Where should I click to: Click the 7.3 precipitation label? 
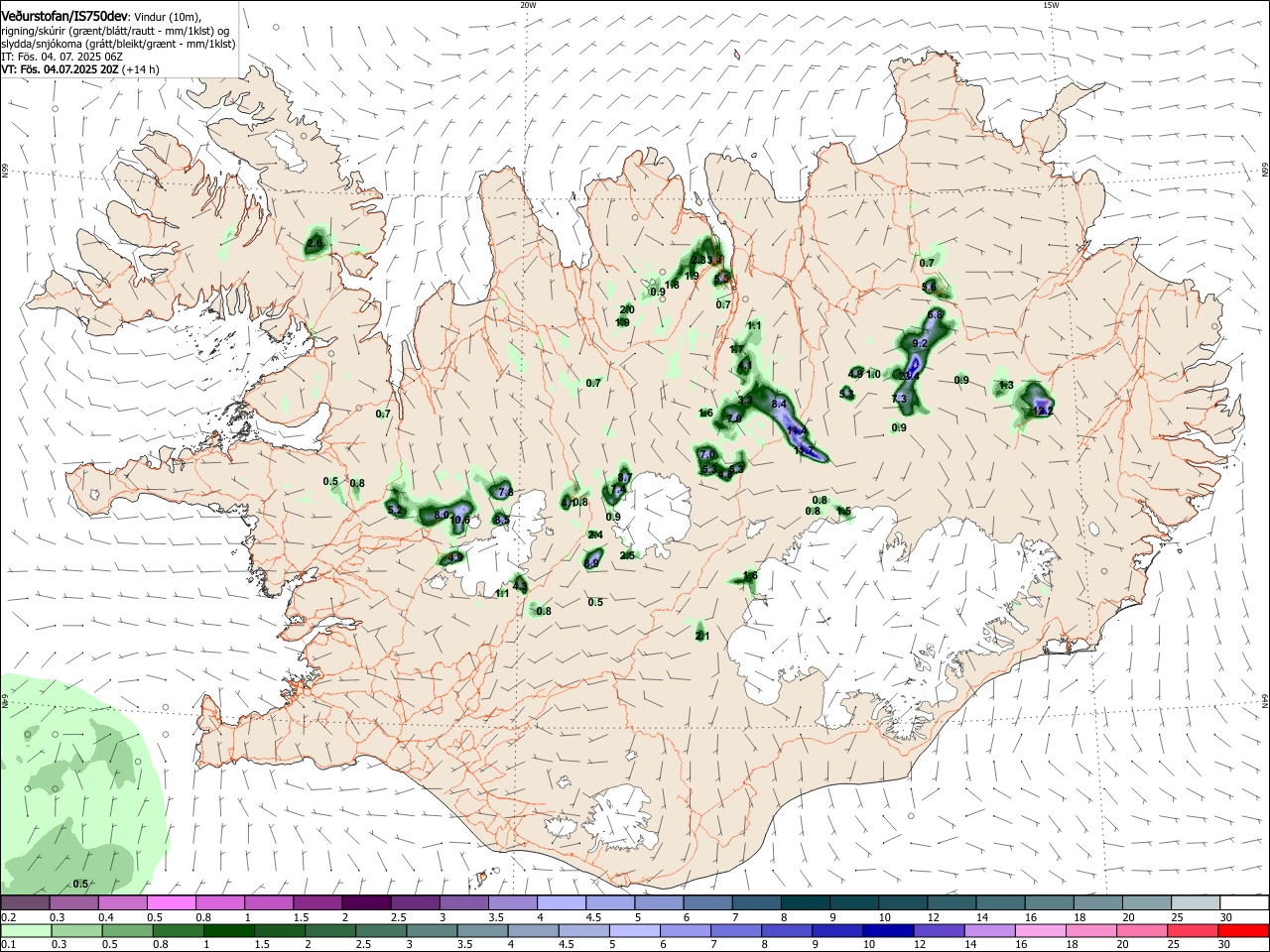tap(899, 399)
